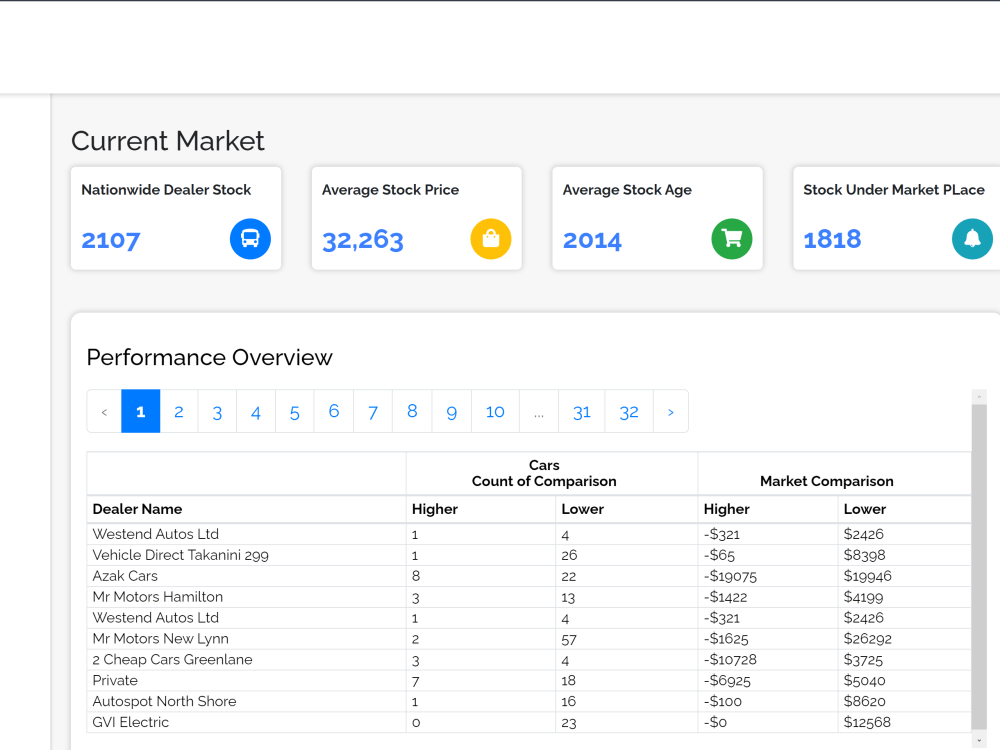Image resolution: width=1000 pixels, height=750 pixels.
Task: Go to next page arrow in pagination
Action: [x=670, y=412]
